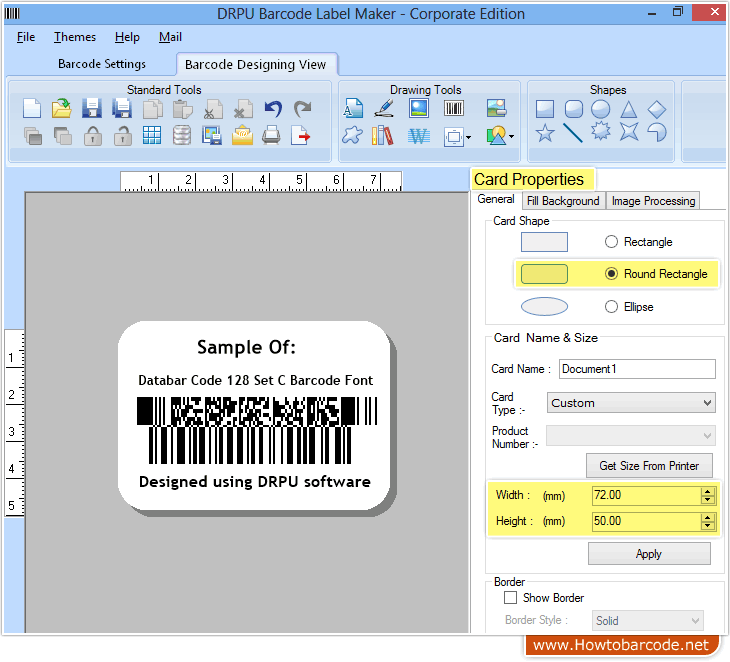
Task: Click the ellipse card shape preview
Action: pos(544,306)
